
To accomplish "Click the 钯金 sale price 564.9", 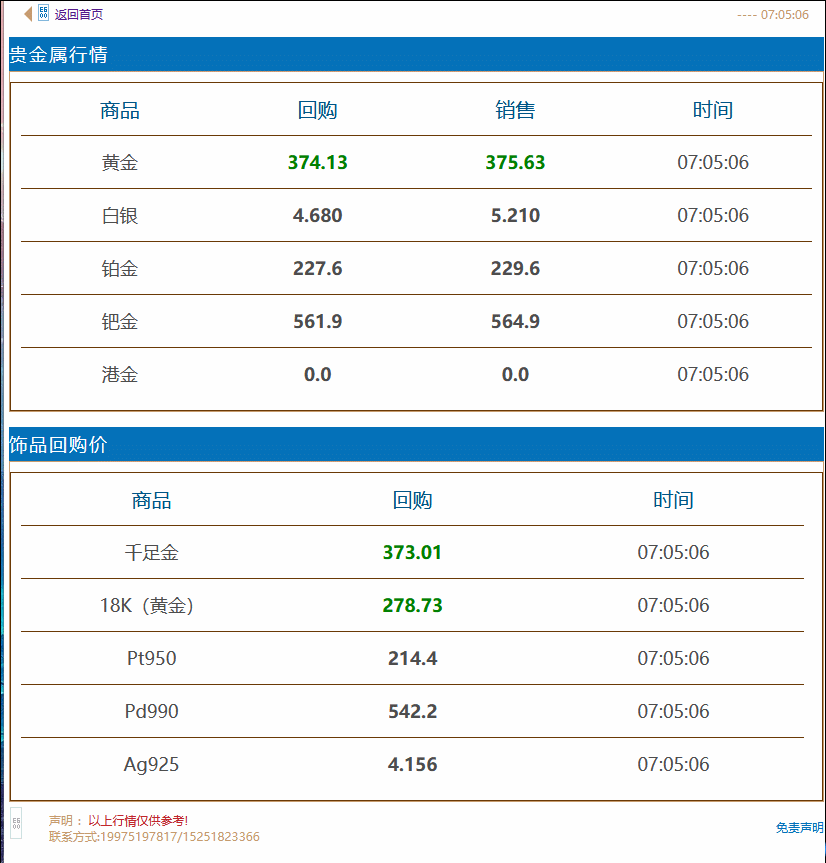I will coord(515,322).
